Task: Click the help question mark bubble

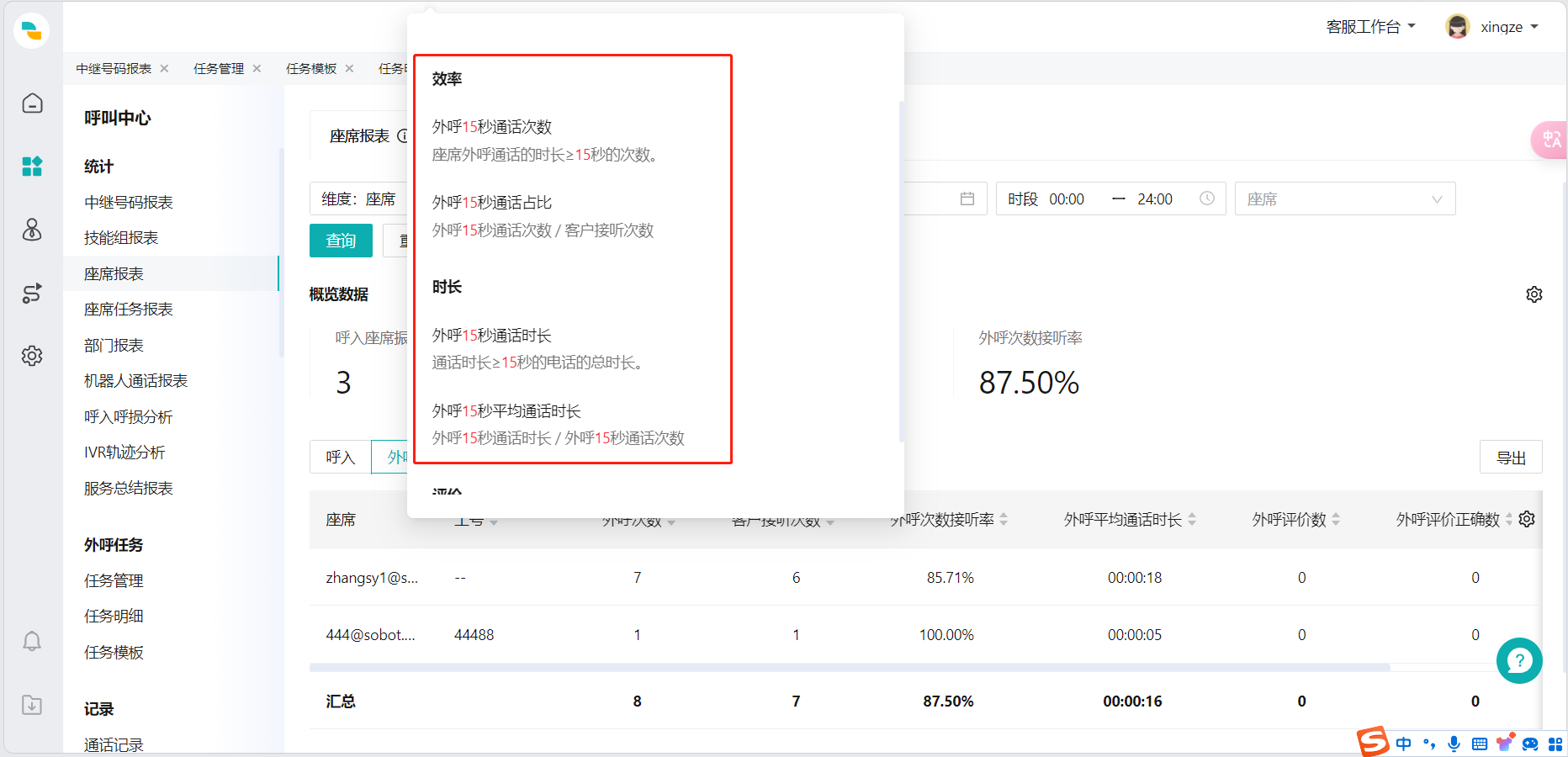Action: [x=1519, y=660]
